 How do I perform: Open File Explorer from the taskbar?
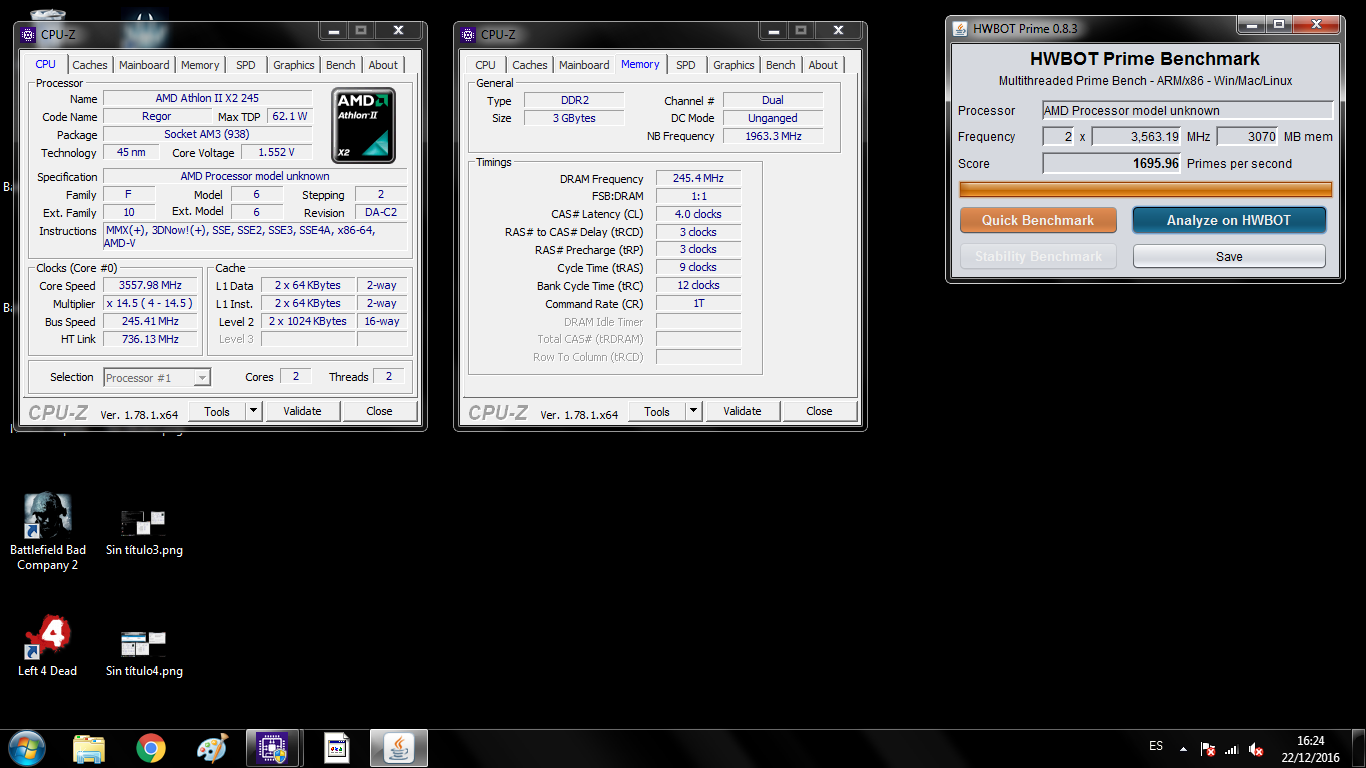pos(89,748)
